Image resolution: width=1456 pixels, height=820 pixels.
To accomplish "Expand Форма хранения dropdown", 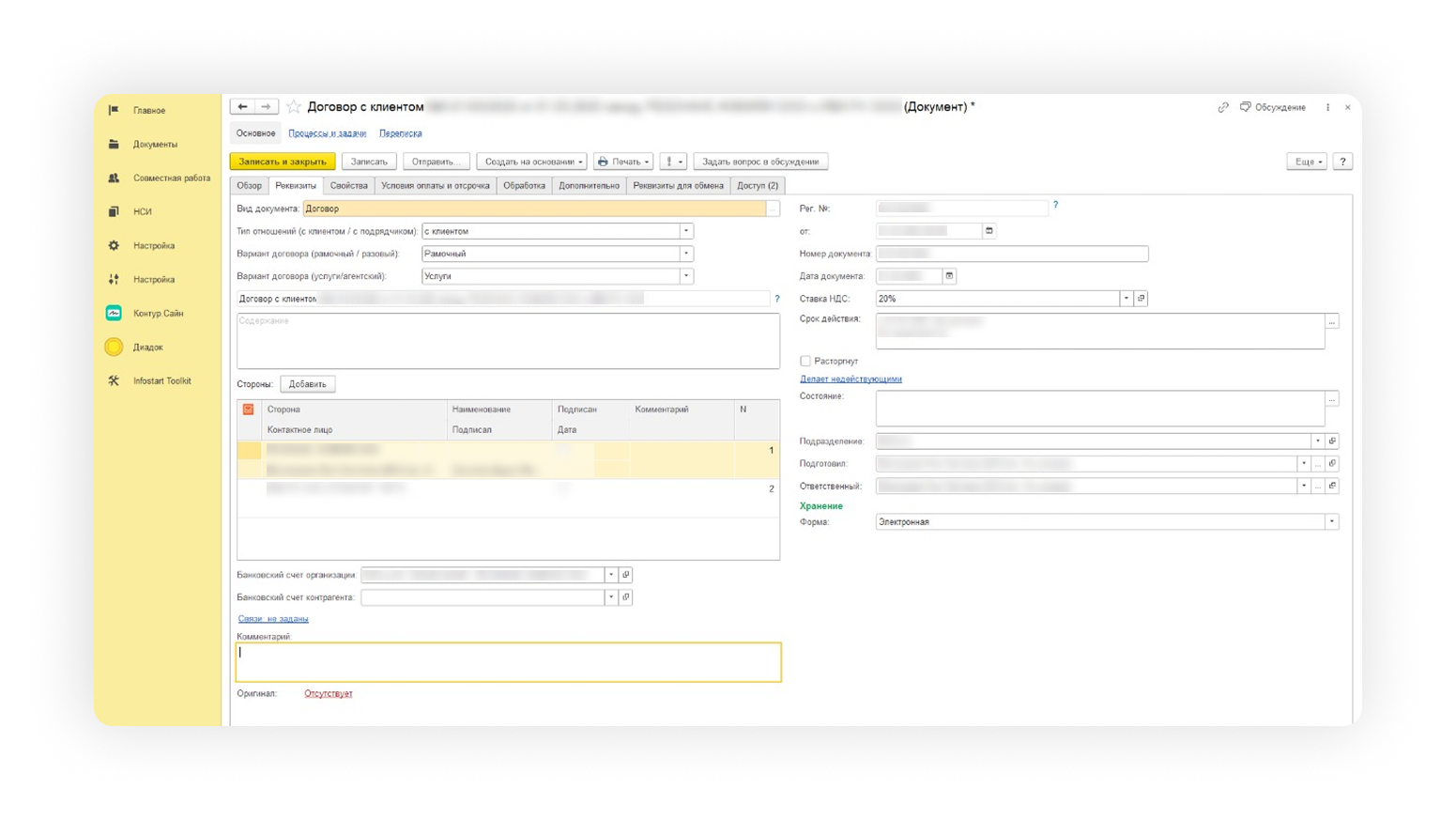I will pyautogui.click(x=1331, y=522).
